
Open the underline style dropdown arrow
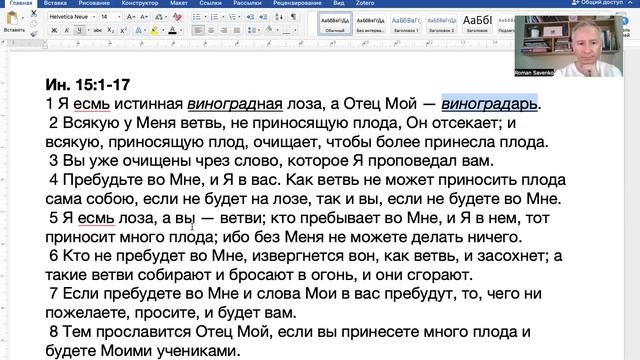pos(88,30)
